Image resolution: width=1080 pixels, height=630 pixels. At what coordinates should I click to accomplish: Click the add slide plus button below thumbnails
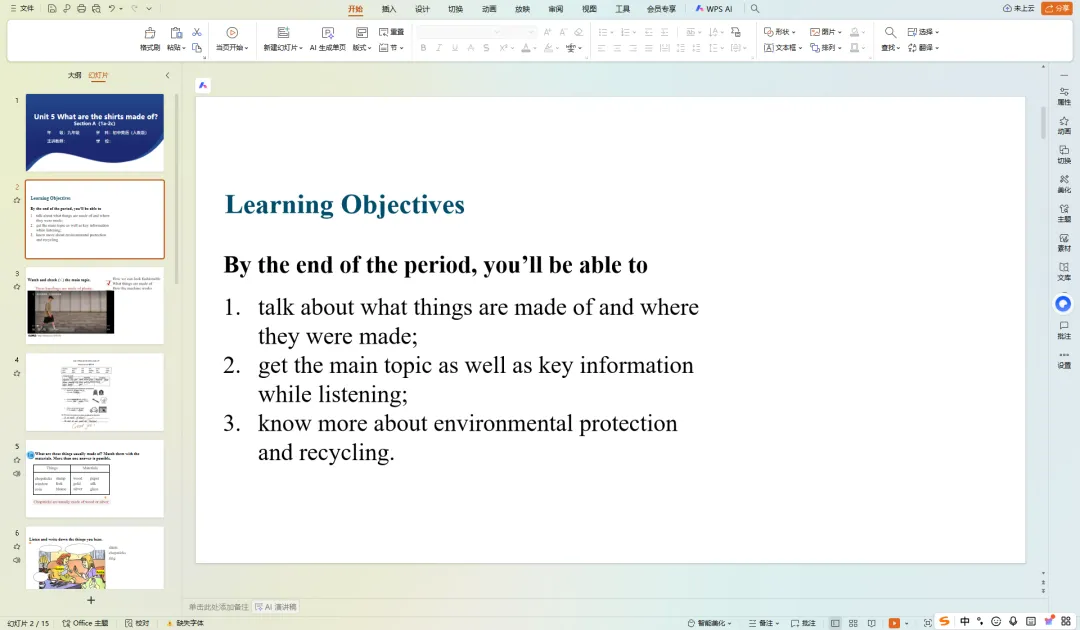(90, 600)
